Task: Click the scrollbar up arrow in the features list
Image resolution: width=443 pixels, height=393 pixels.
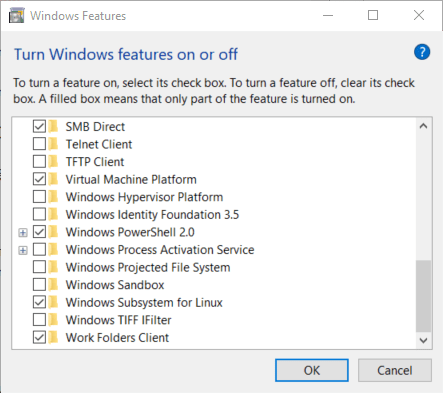Action: 423,126
